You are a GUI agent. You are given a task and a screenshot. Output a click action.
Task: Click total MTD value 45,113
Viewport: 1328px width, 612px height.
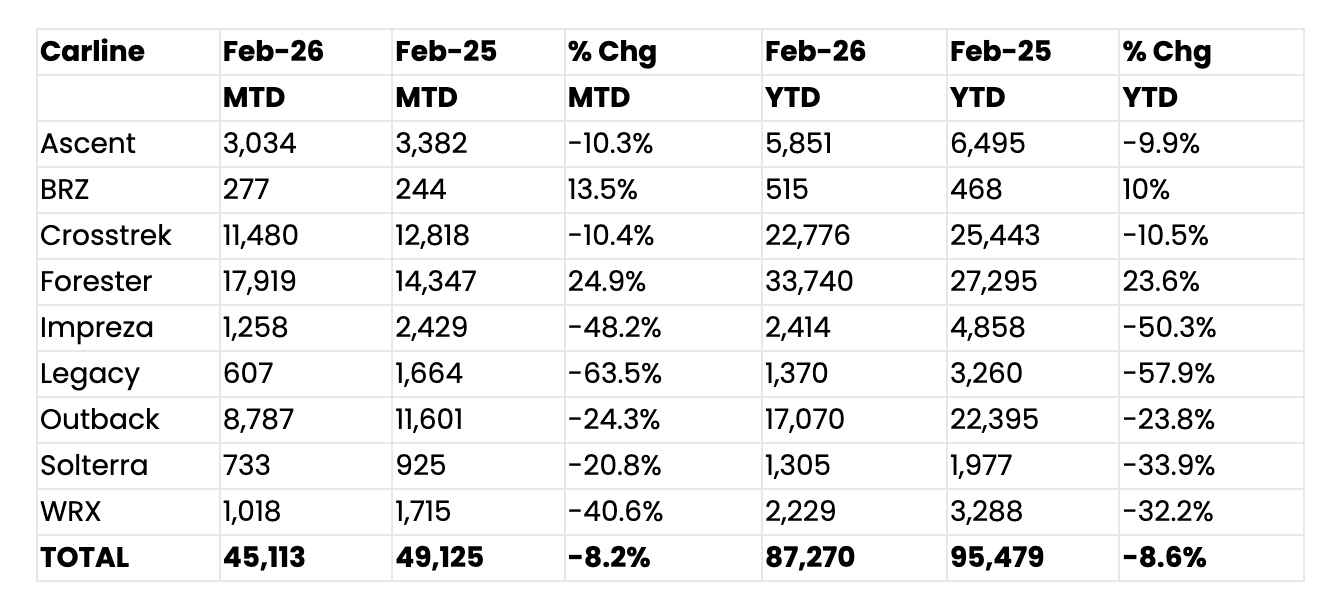264,557
